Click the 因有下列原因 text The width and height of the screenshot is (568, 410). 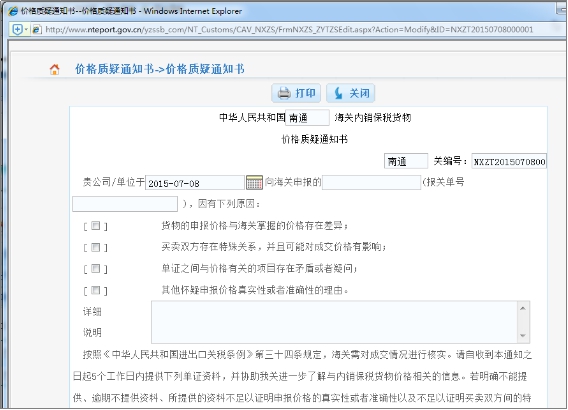coord(229,204)
